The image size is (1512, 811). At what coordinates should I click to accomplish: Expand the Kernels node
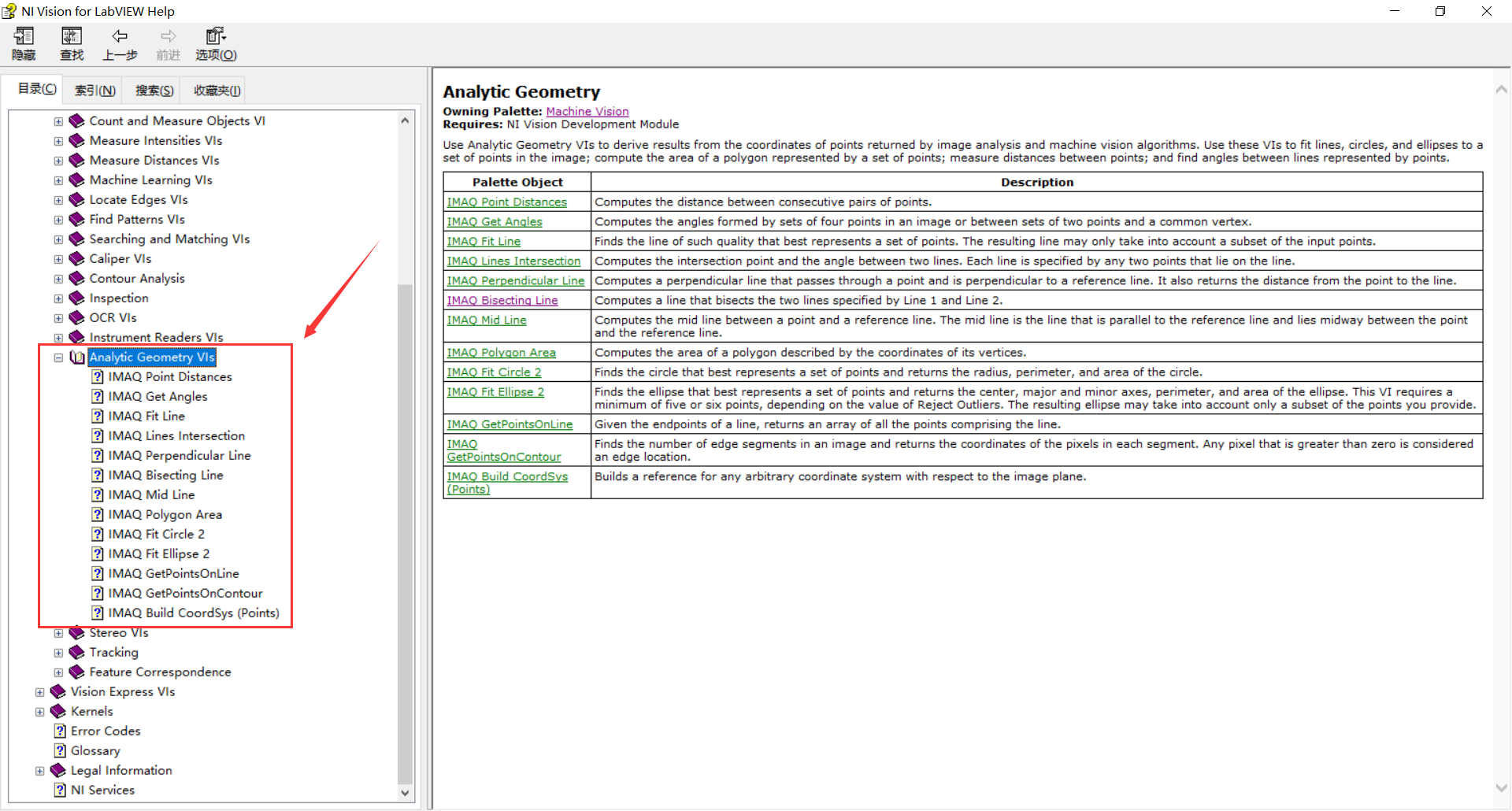[x=39, y=712]
